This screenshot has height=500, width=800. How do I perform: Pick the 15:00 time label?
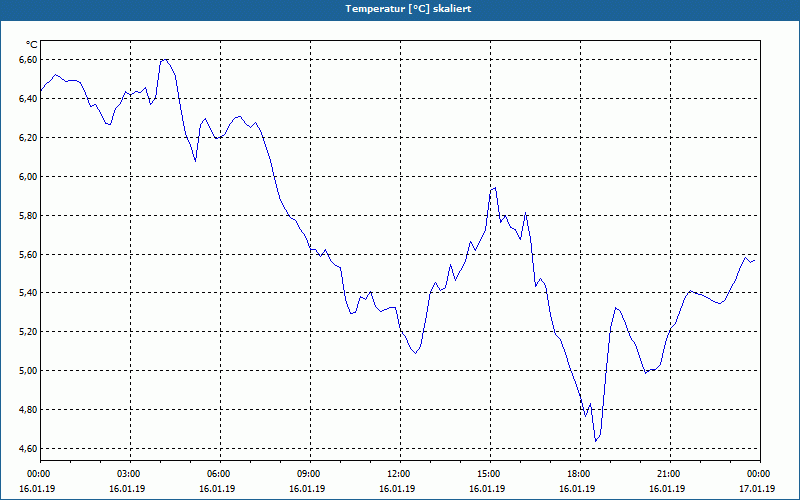(x=489, y=474)
